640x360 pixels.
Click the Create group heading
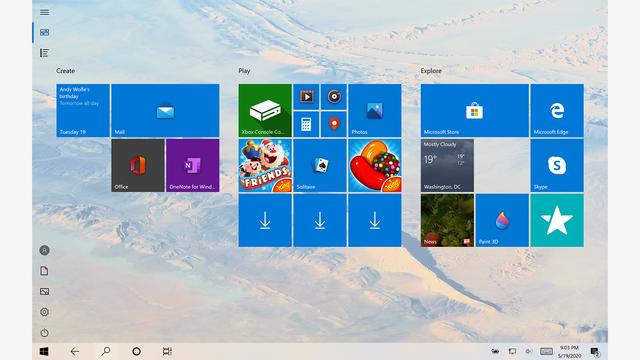point(65,71)
